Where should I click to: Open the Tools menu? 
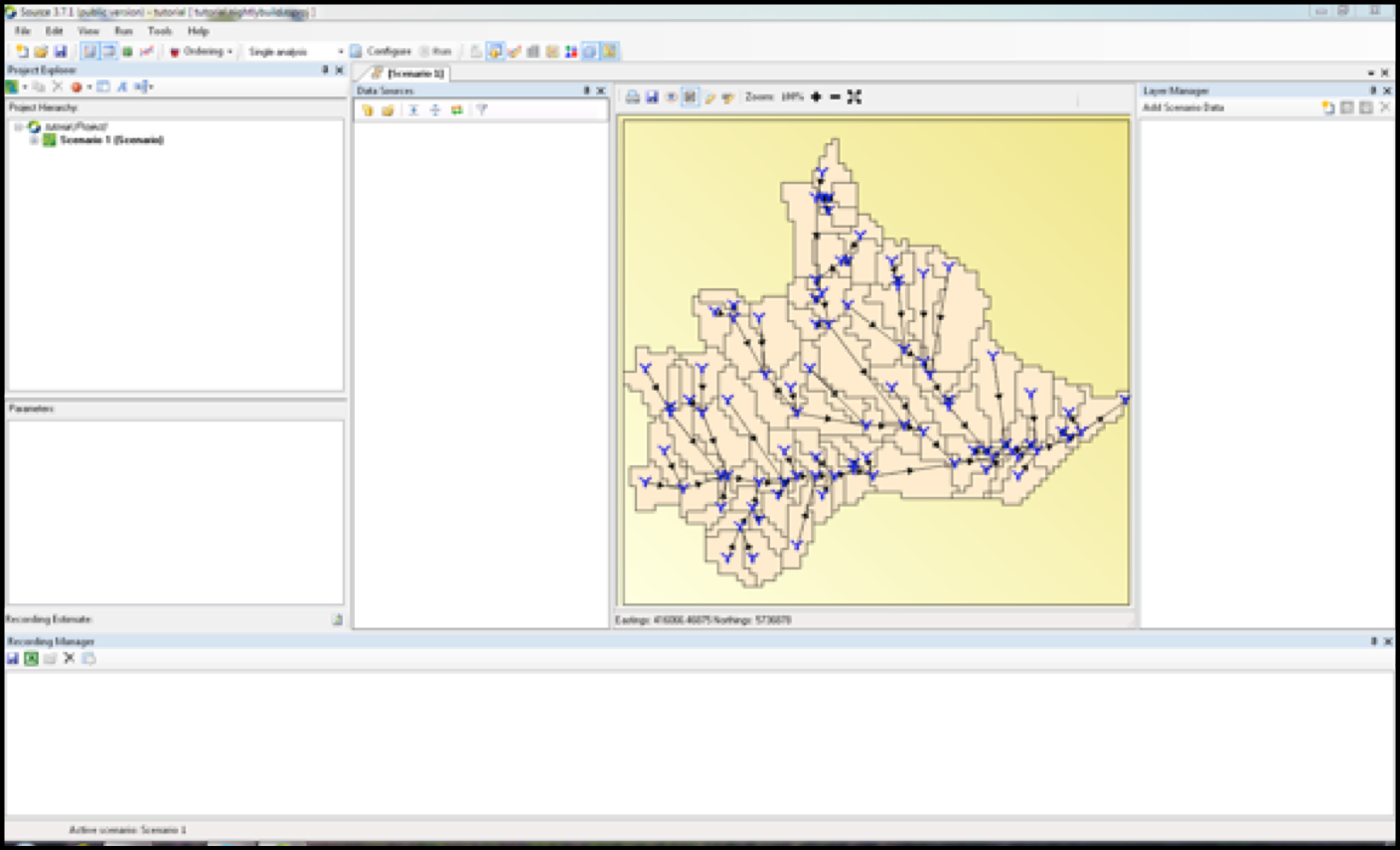click(159, 31)
